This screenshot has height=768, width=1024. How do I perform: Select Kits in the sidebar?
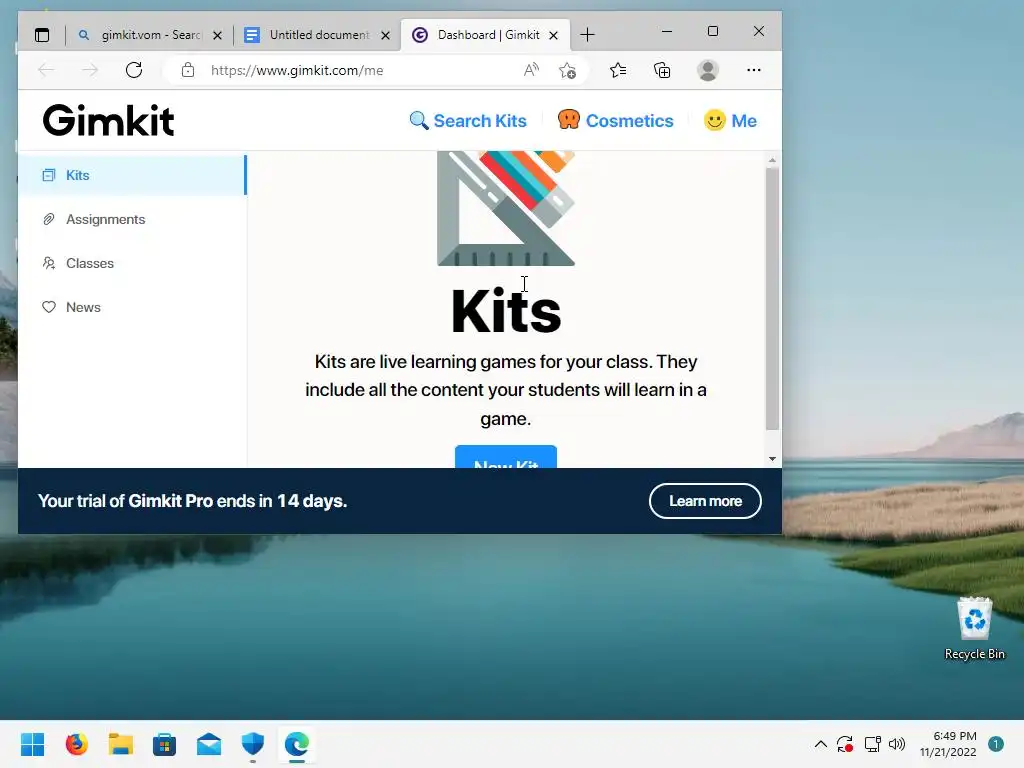[x=132, y=175]
